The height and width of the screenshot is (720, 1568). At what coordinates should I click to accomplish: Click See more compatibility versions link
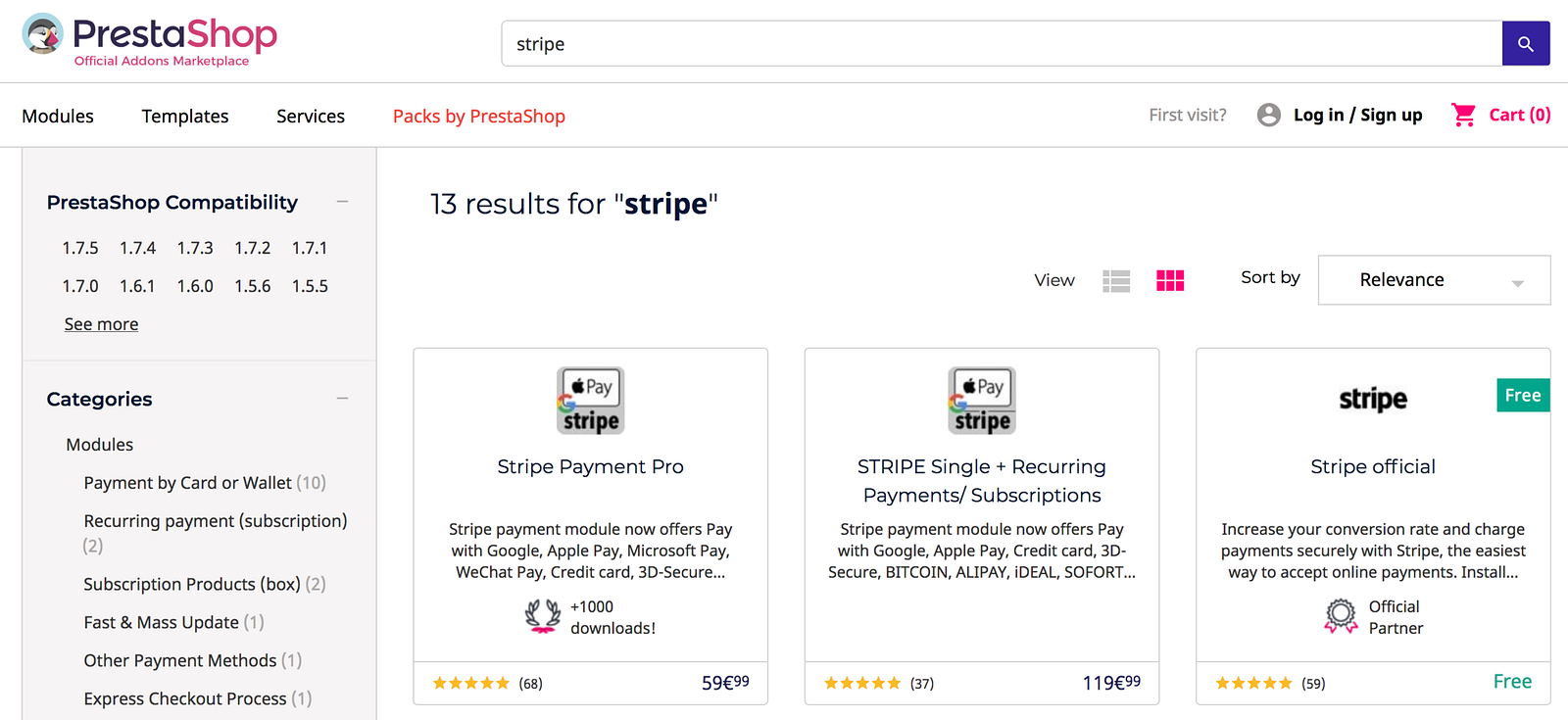point(101,324)
